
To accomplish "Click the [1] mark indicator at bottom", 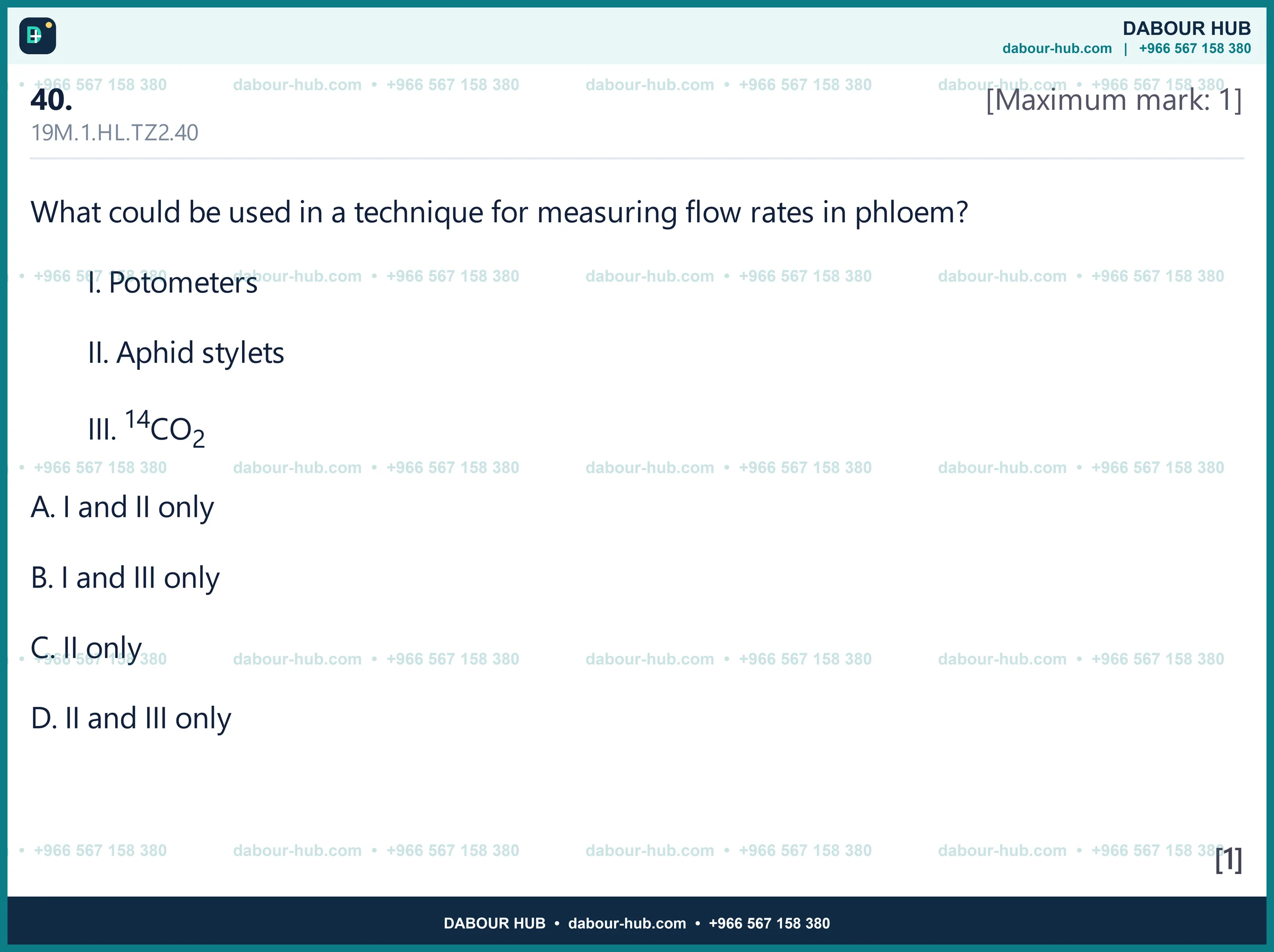I will (x=1228, y=860).
